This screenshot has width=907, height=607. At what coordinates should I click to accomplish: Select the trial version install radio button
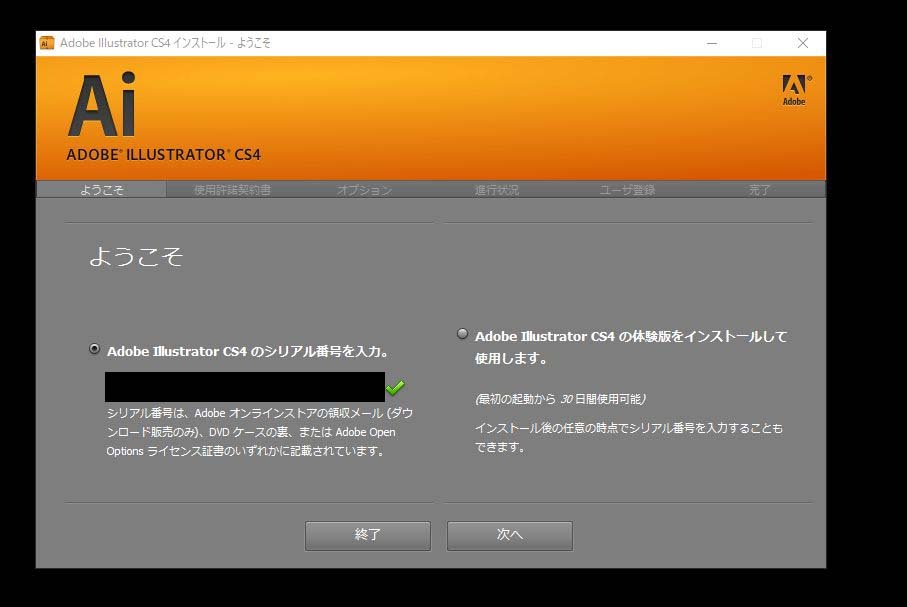click(462, 334)
